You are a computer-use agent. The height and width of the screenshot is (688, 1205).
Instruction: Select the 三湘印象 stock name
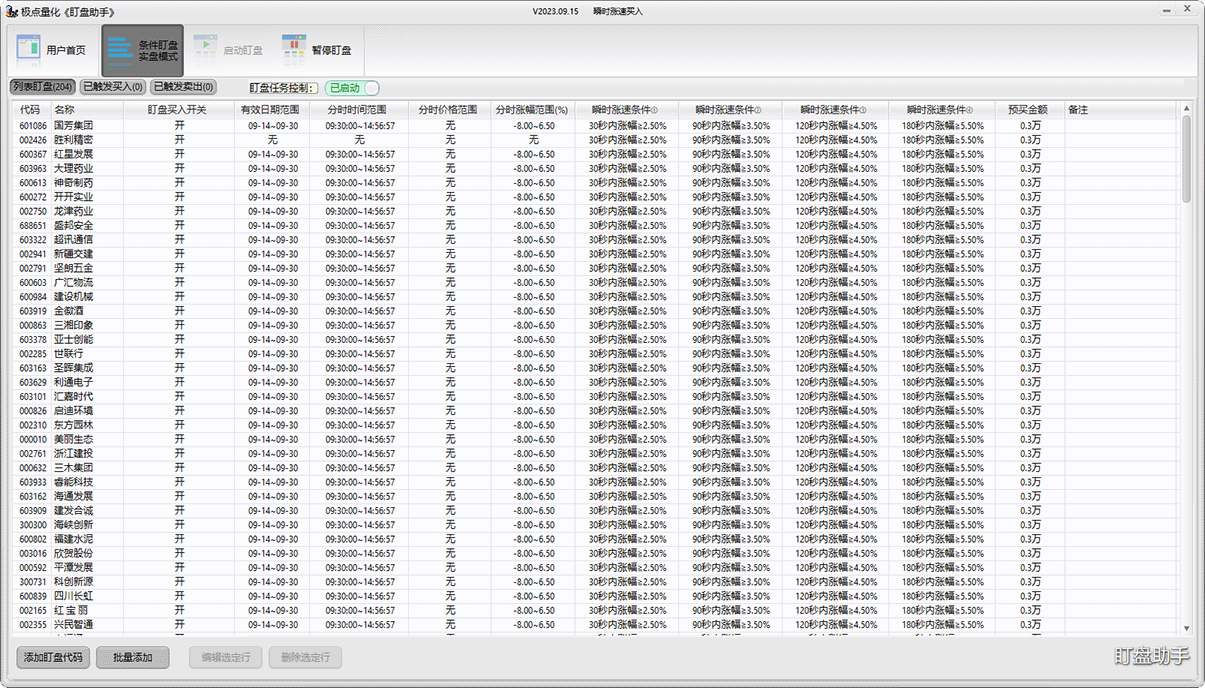tap(73, 326)
